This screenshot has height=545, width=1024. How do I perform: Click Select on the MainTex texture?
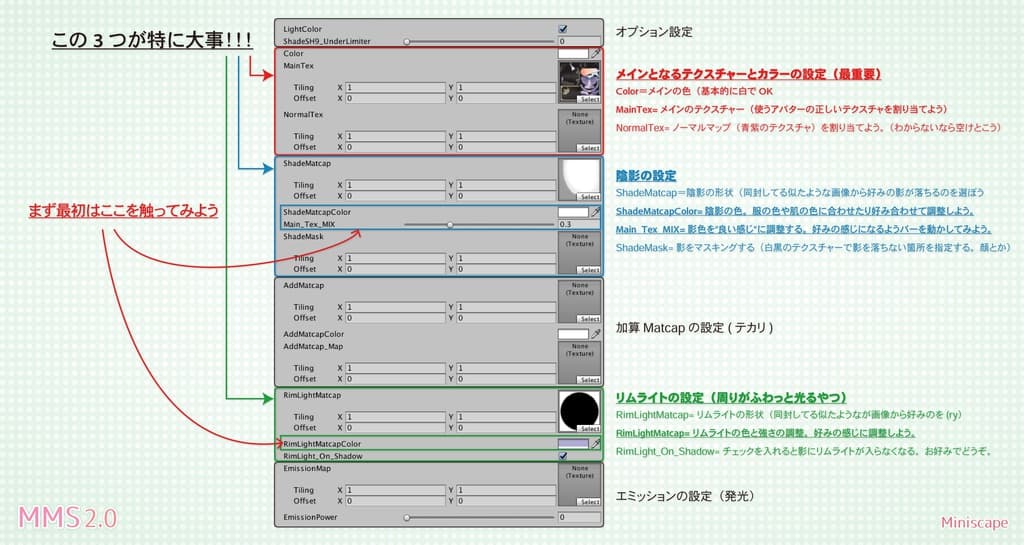589,99
